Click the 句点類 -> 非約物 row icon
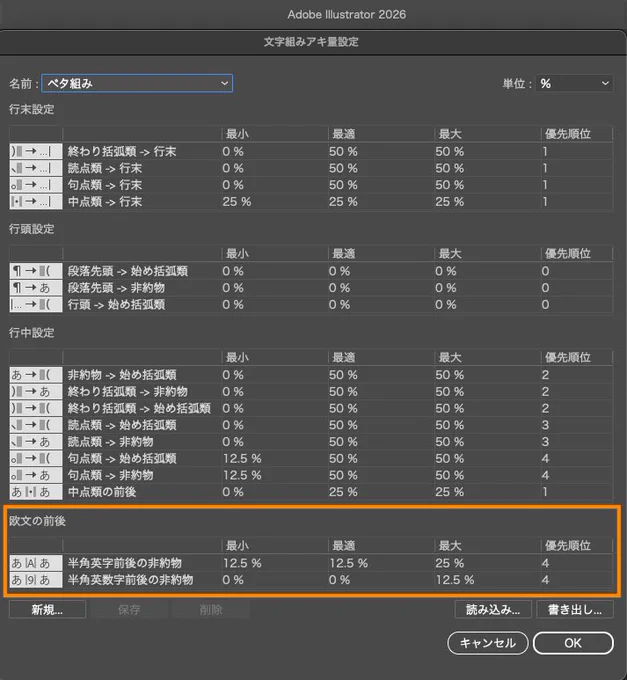Screen dimensions: 627x680 (36, 475)
